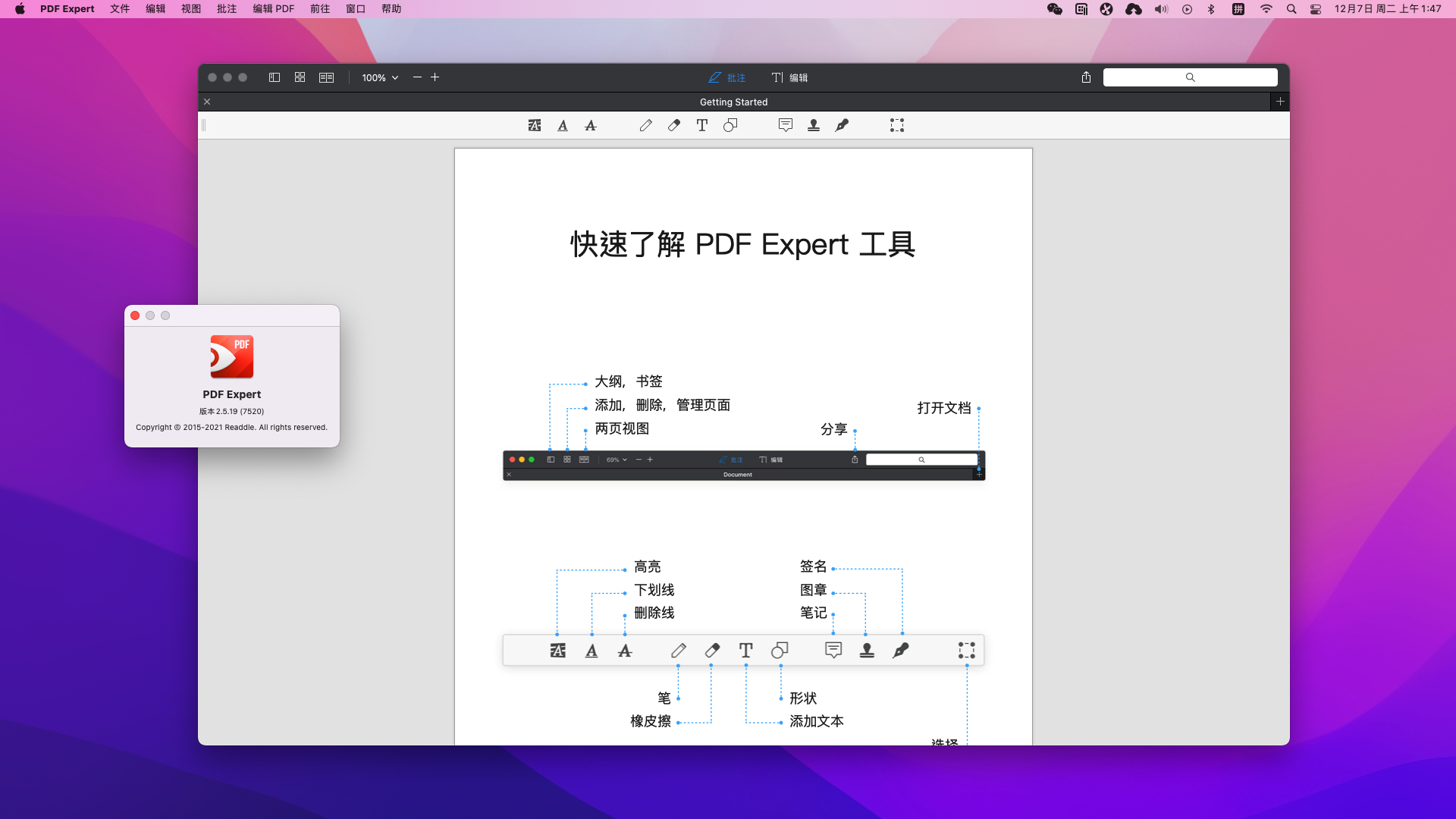The image size is (1456, 819).
Task: Select the strikethrough tool
Action: [x=590, y=125]
